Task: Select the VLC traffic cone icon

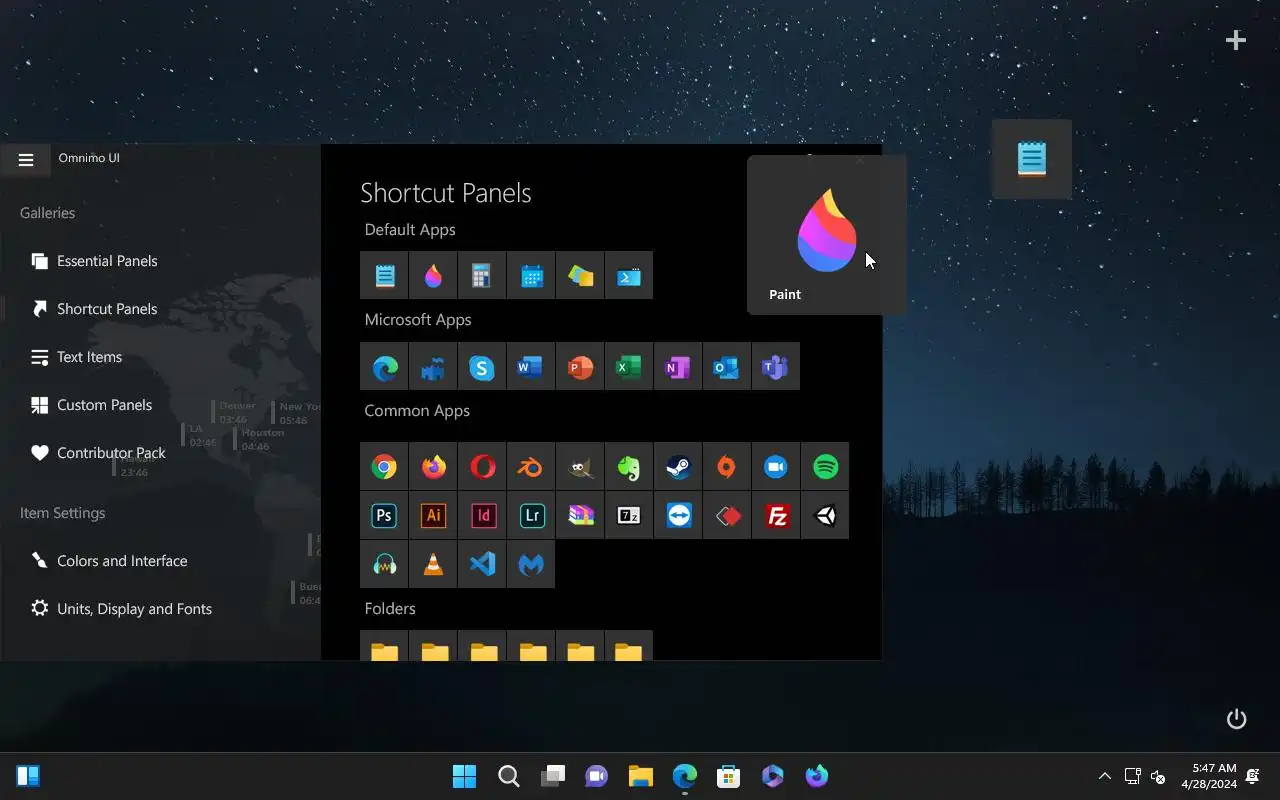Action: click(x=433, y=565)
